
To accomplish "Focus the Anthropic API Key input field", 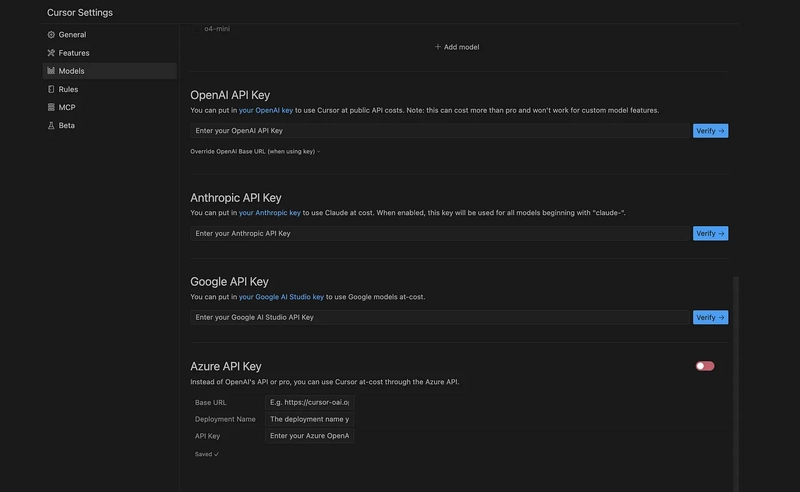I will 440,233.
